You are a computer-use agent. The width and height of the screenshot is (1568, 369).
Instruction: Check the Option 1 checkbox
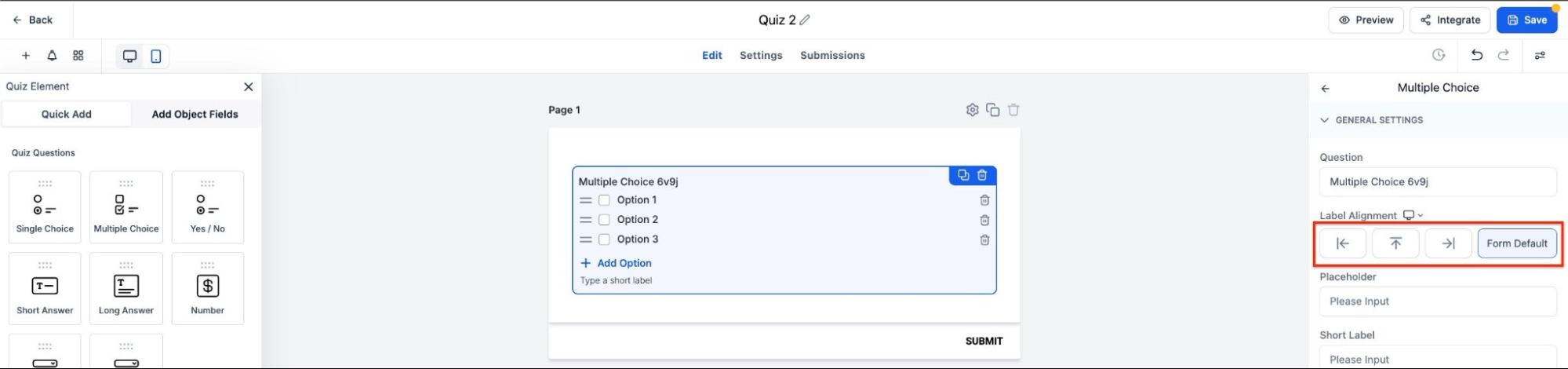tap(604, 200)
